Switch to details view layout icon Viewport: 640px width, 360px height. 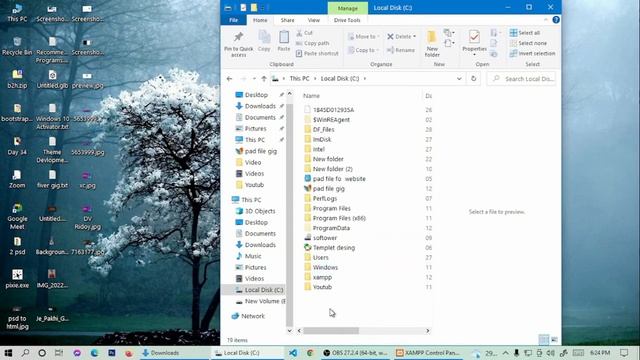pyautogui.click(x=543, y=339)
